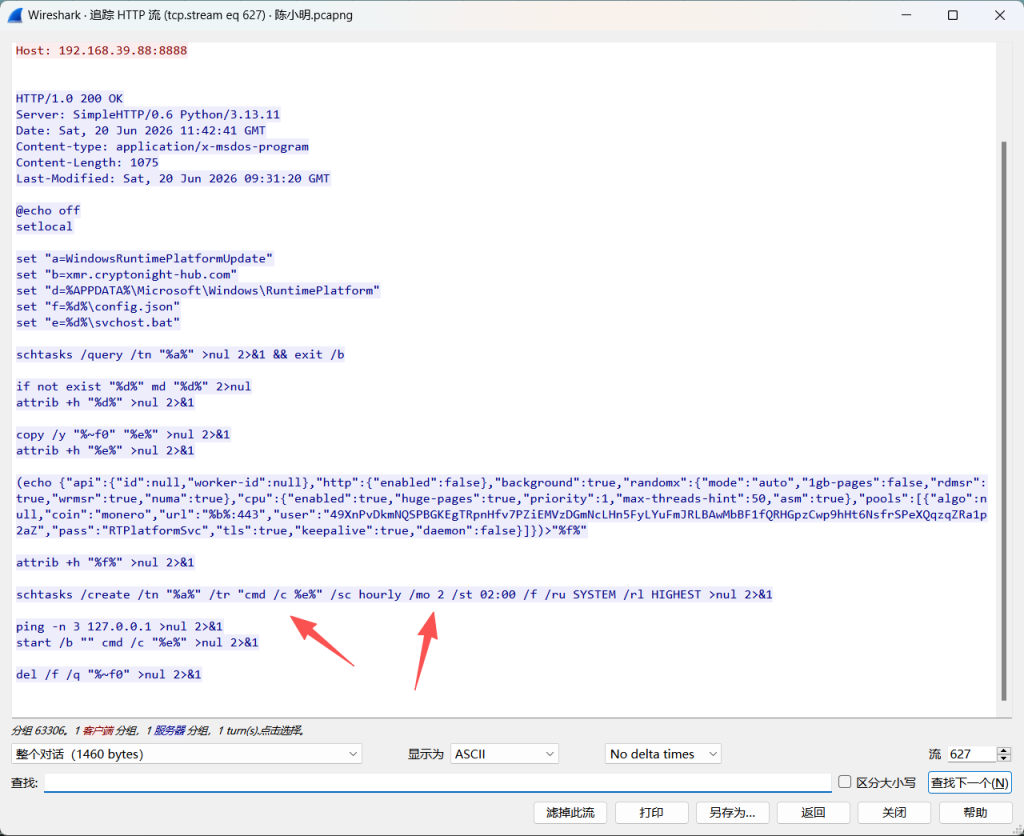Click the Content-type application/x-msdos-program line
This screenshot has height=836, width=1024.
pos(162,146)
